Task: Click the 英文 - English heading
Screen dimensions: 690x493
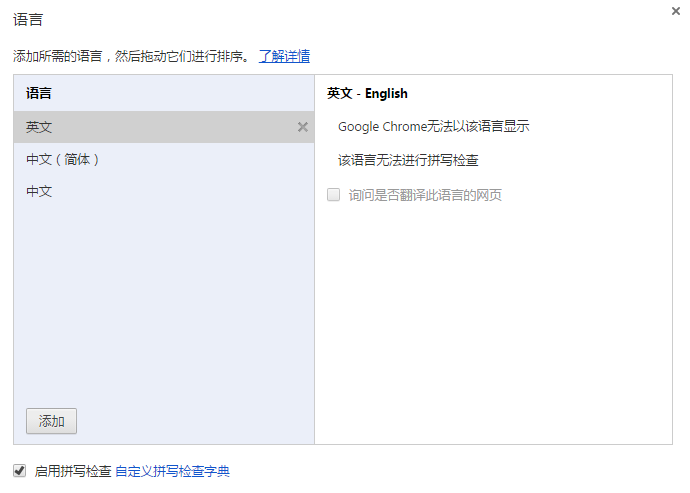Action: [367, 93]
